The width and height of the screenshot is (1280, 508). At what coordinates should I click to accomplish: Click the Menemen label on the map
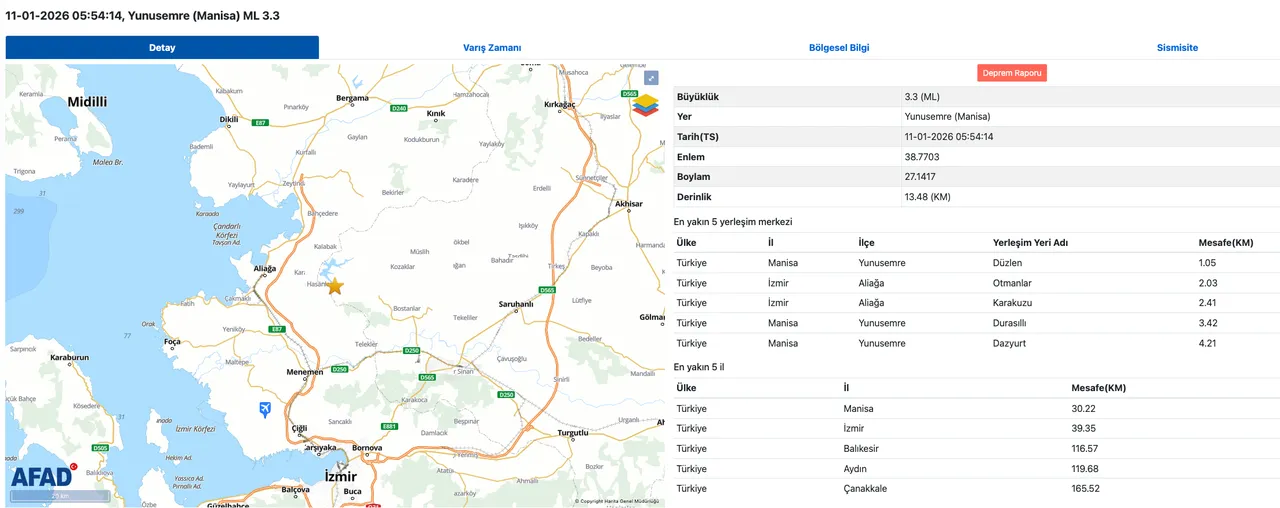click(x=304, y=372)
